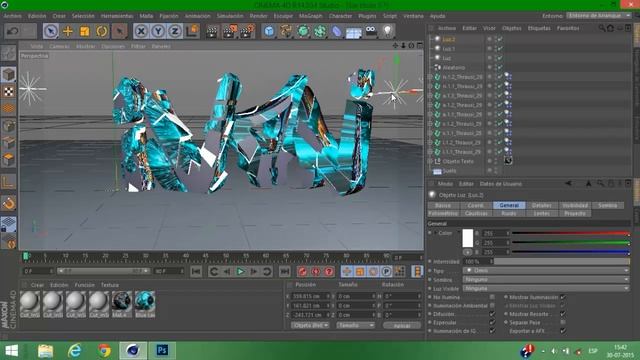Open the spline pen tool icon

286,31
